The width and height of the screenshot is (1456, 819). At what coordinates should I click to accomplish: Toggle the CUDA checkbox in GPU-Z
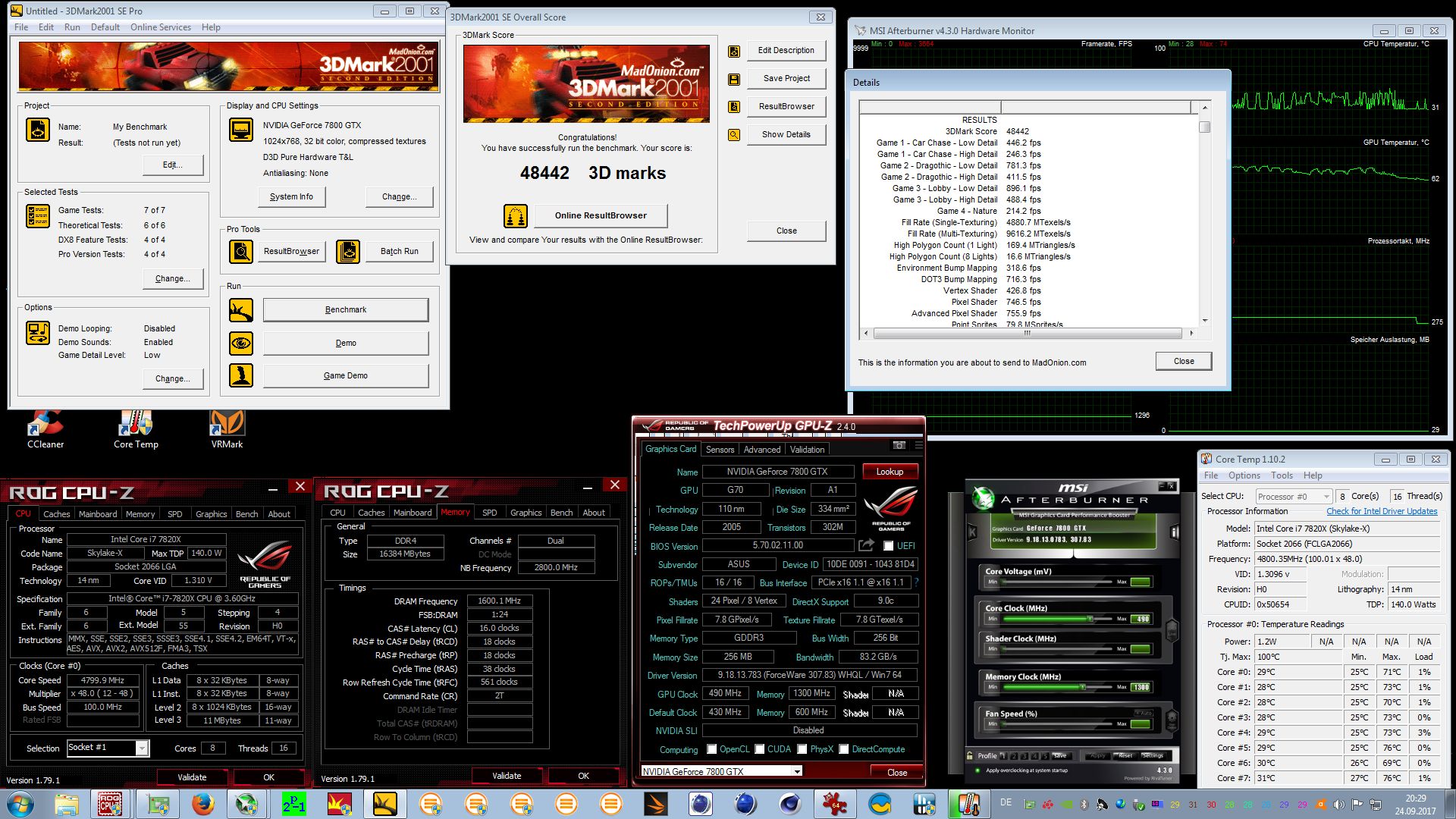(x=759, y=749)
